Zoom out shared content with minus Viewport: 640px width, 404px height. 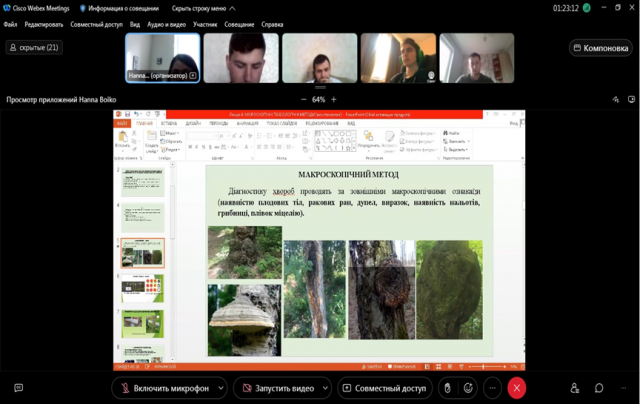pos(304,99)
